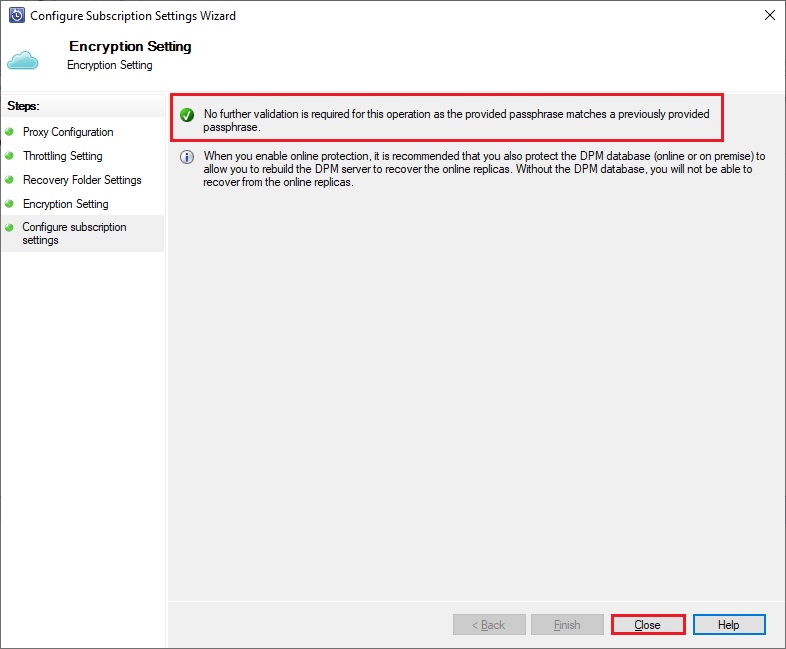Close the wizard window with X
The image size is (786, 649).
(x=770, y=16)
